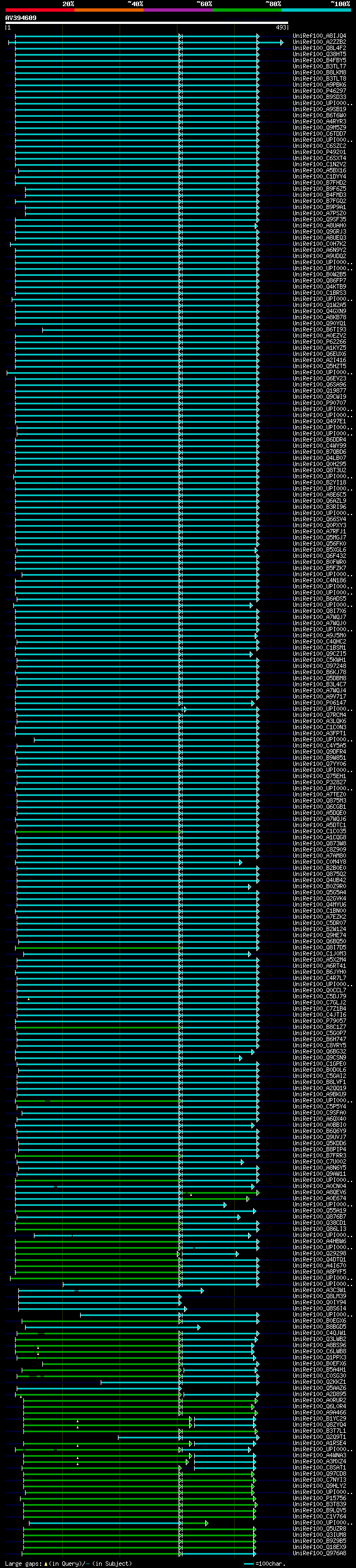
Task: Select hit label UniRef100_B6DDR4
Action: (x=319, y=439)
